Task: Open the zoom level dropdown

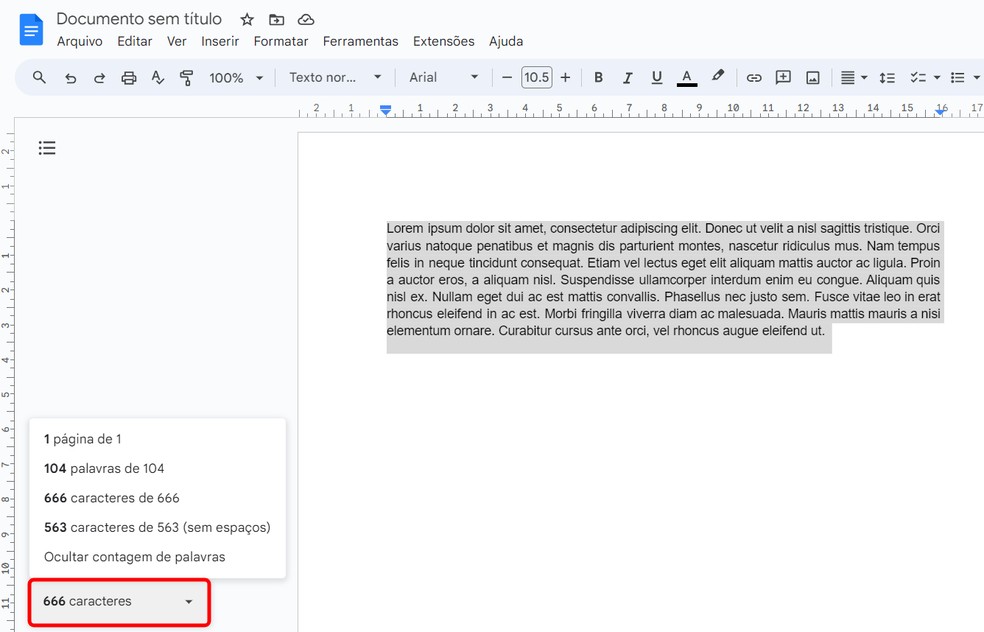Action: (236, 78)
